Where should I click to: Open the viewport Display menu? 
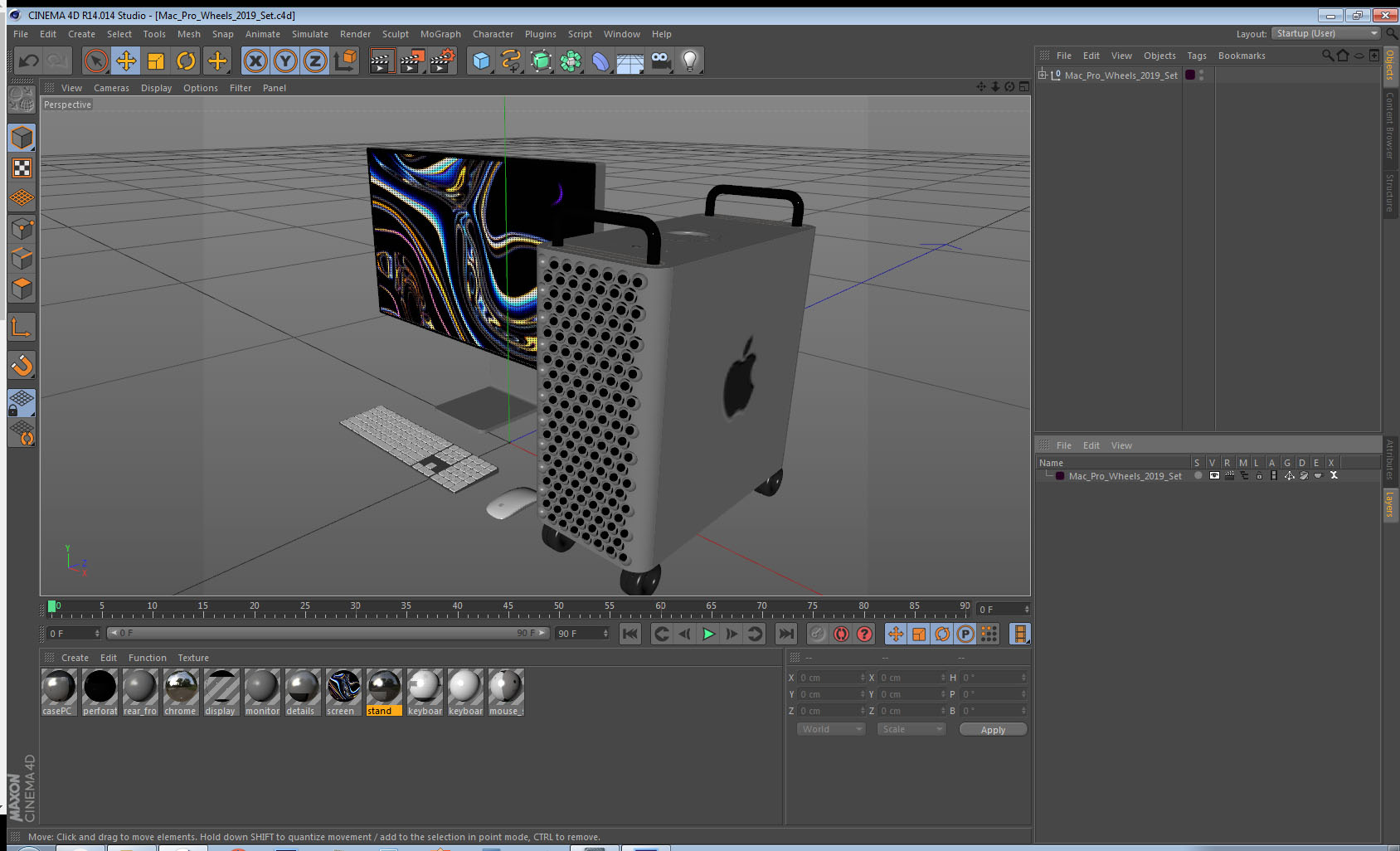pos(156,88)
